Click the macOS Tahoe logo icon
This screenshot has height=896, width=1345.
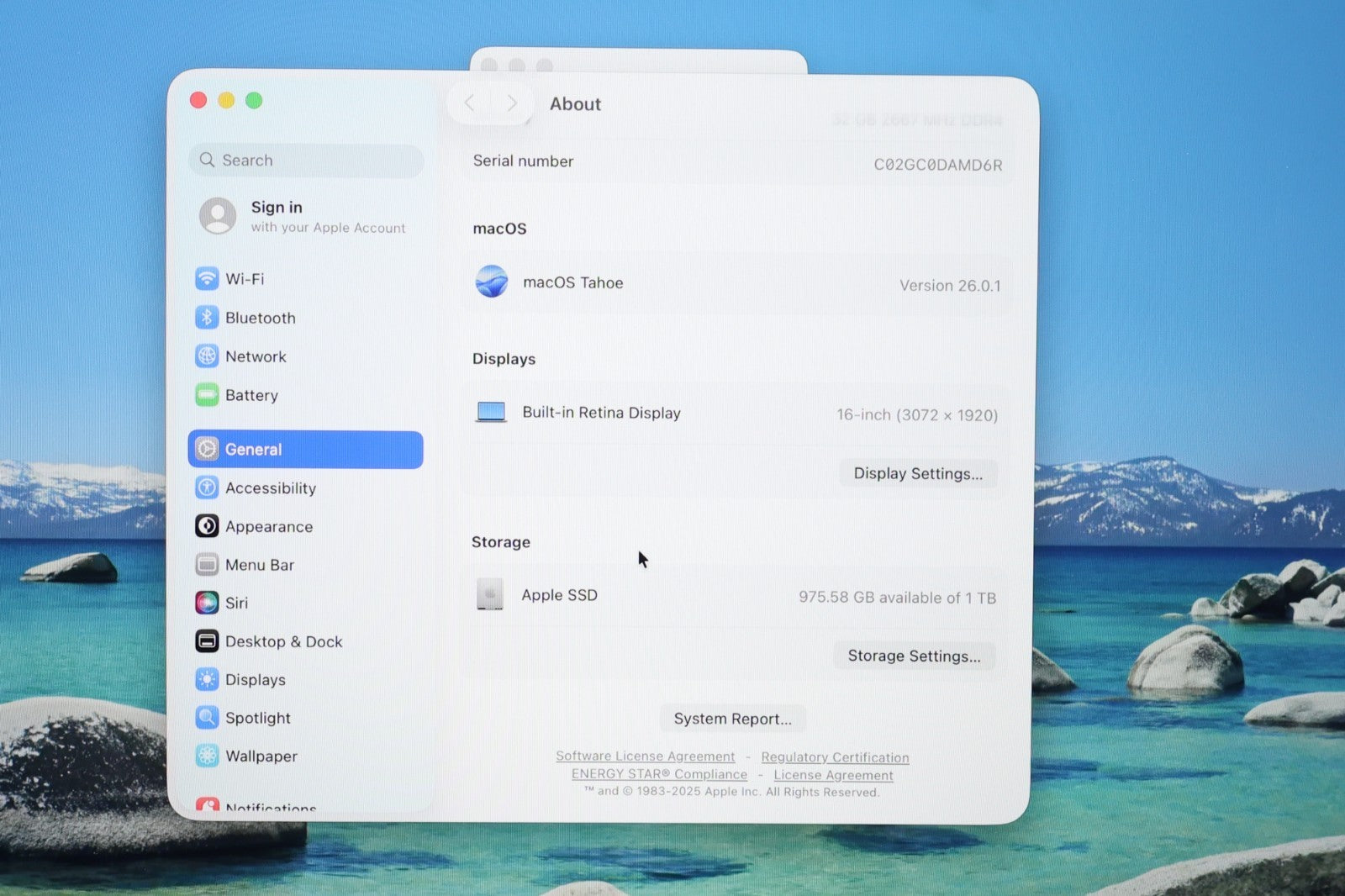click(492, 282)
